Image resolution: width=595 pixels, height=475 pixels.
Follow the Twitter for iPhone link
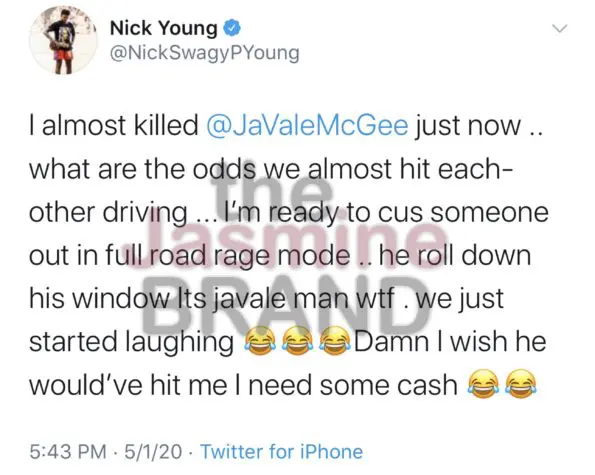[x=282, y=451]
